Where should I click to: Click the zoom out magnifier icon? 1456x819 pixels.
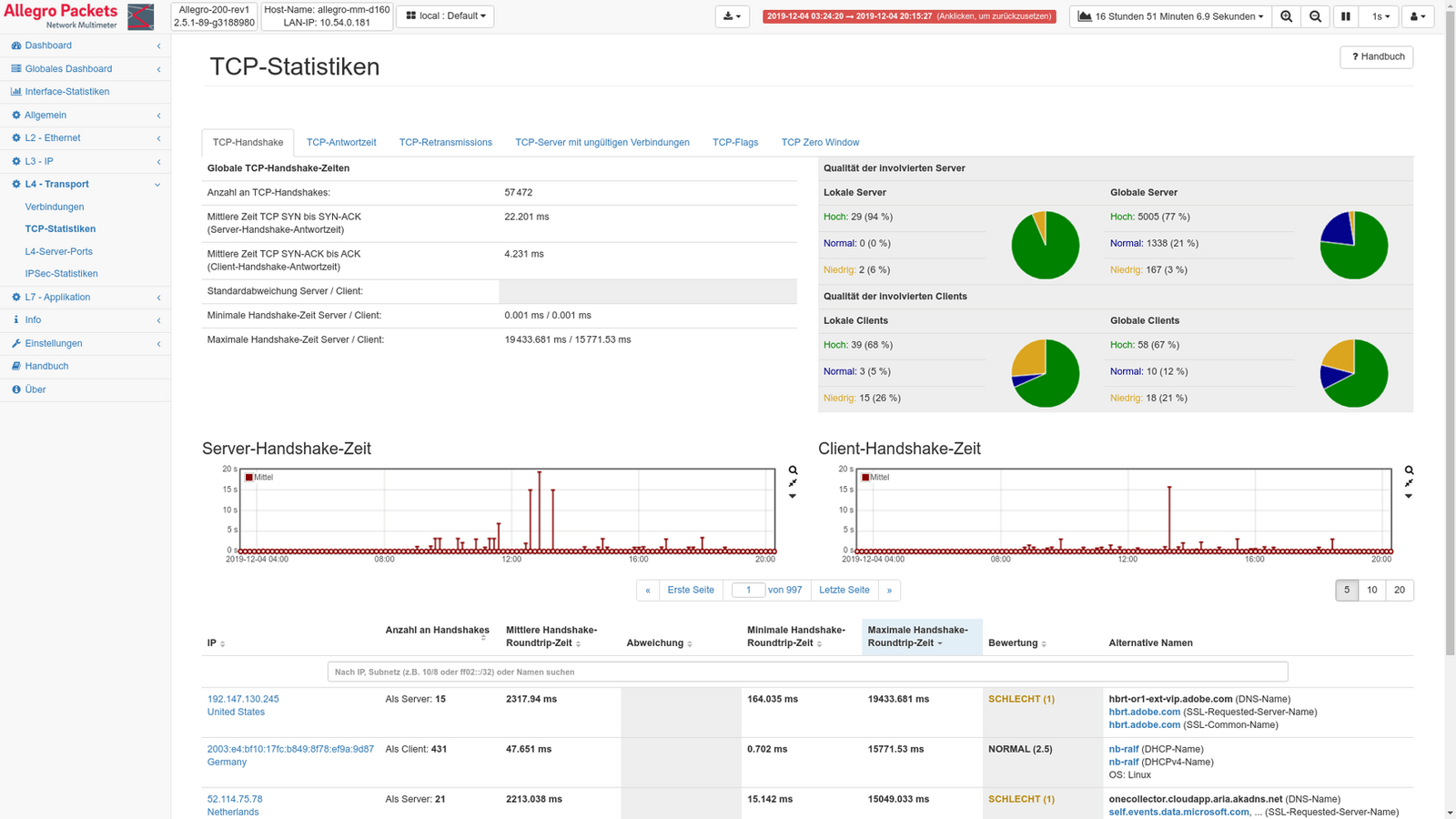(x=1315, y=16)
